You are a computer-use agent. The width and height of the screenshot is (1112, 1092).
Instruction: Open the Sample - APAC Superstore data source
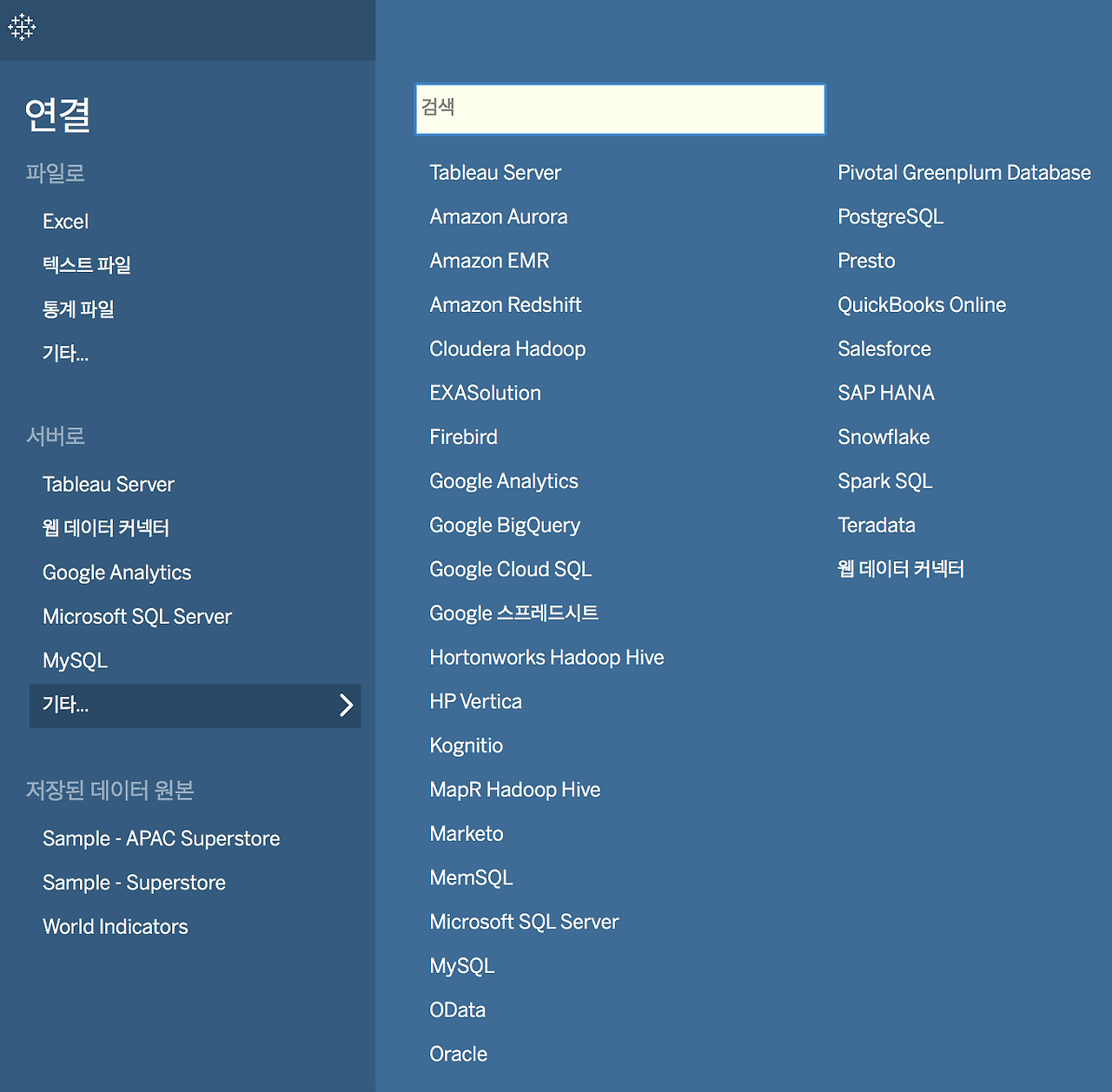click(x=162, y=839)
